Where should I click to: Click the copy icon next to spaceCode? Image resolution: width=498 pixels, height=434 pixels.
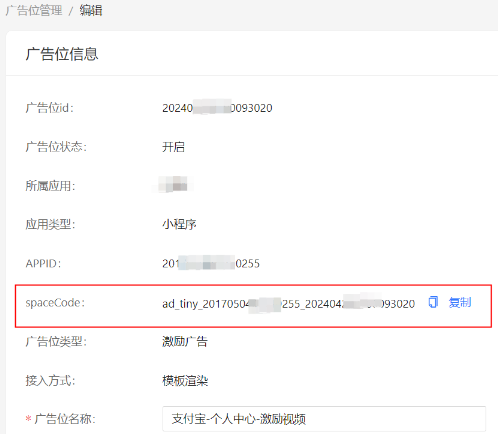click(x=433, y=302)
